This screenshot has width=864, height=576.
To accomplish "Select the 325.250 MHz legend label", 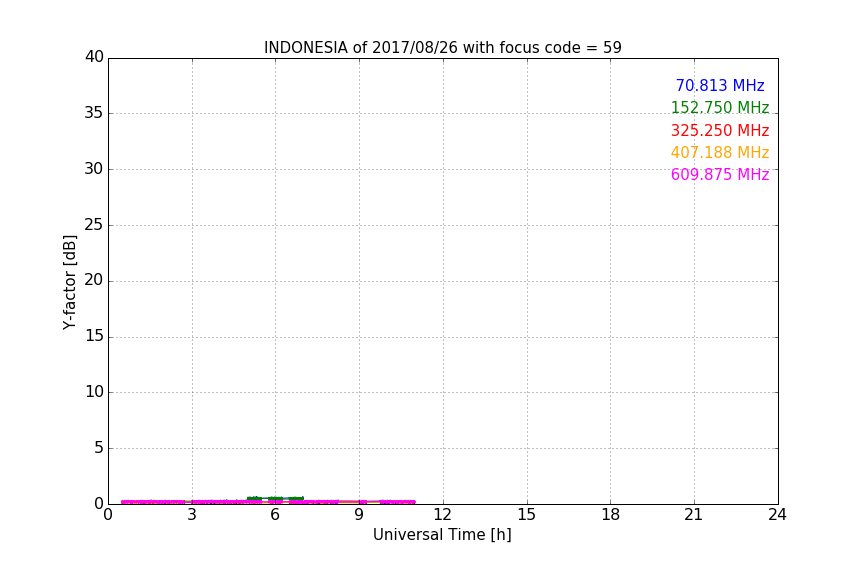I will pos(720,131).
